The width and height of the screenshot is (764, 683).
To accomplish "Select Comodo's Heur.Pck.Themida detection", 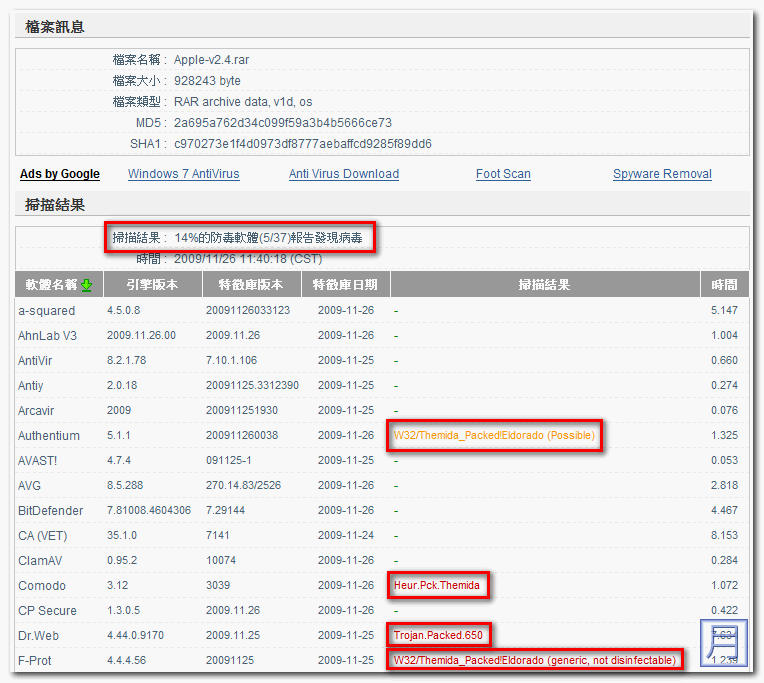I will [x=439, y=586].
